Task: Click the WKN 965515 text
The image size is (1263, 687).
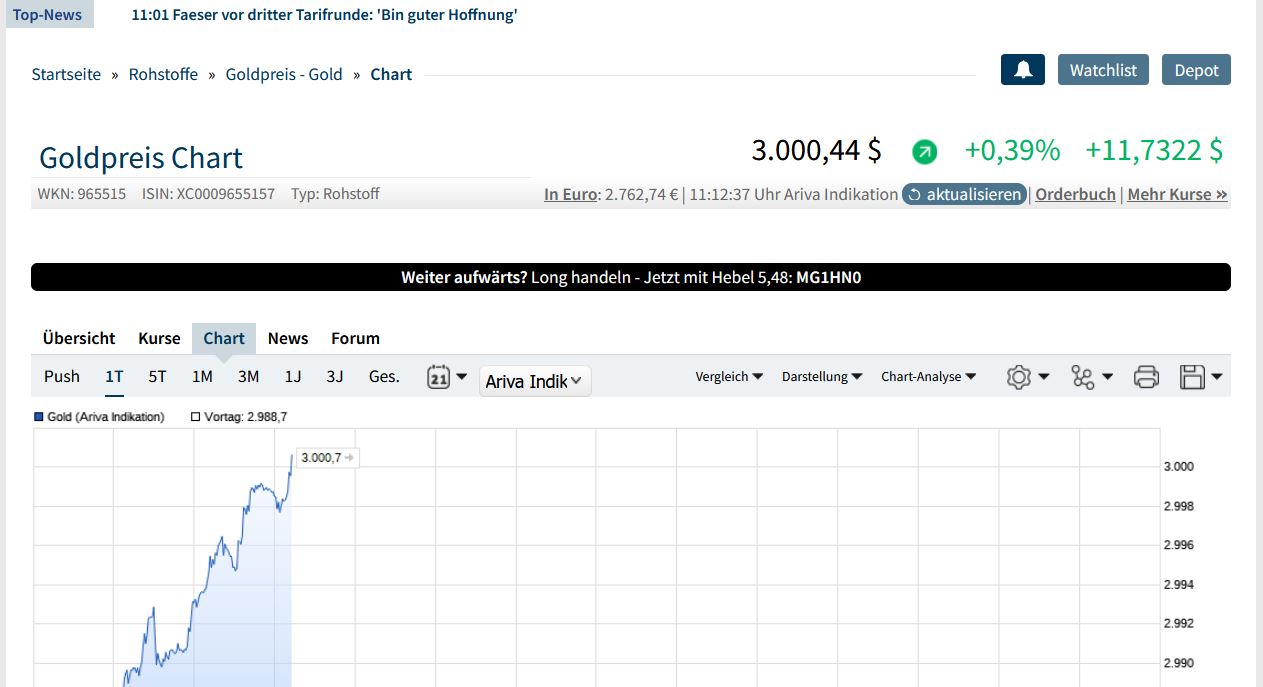Action: coord(82,194)
